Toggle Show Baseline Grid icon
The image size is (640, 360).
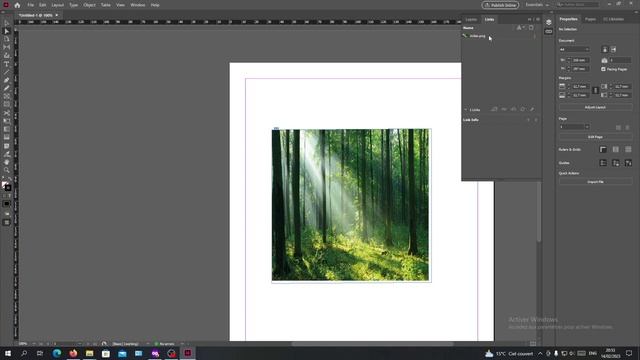[616, 150]
